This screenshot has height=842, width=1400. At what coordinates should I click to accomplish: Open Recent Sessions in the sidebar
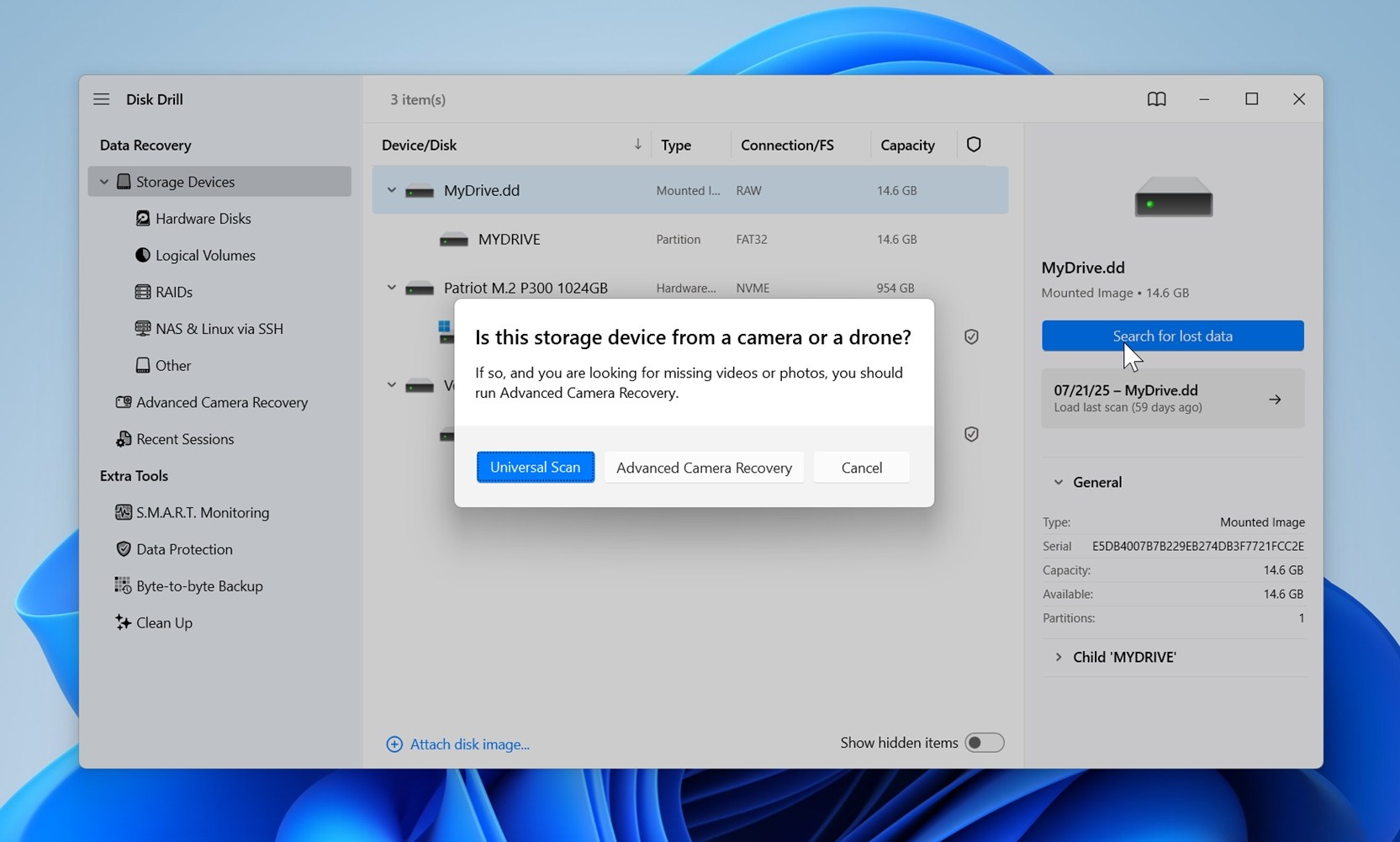point(184,439)
